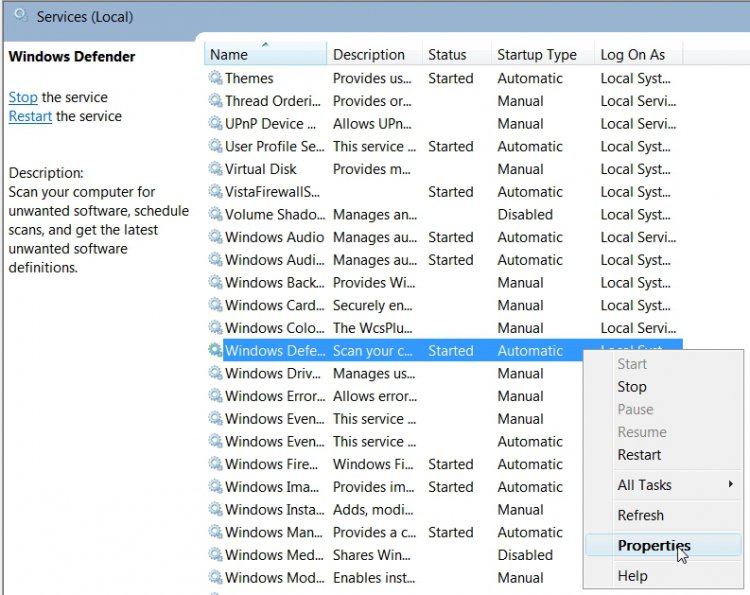
Task: Click the gear icon beside VistaFirewallS service
Action: pyautogui.click(x=215, y=191)
